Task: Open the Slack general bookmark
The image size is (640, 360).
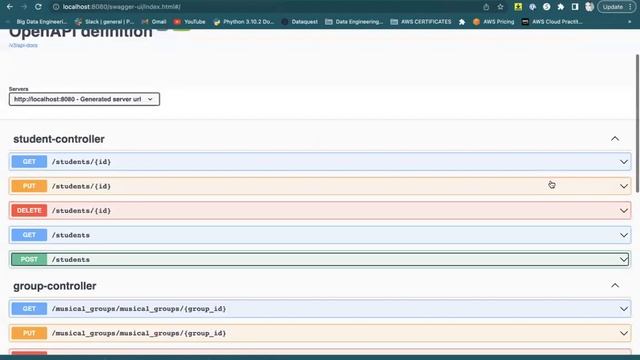Action: pos(104,22)
